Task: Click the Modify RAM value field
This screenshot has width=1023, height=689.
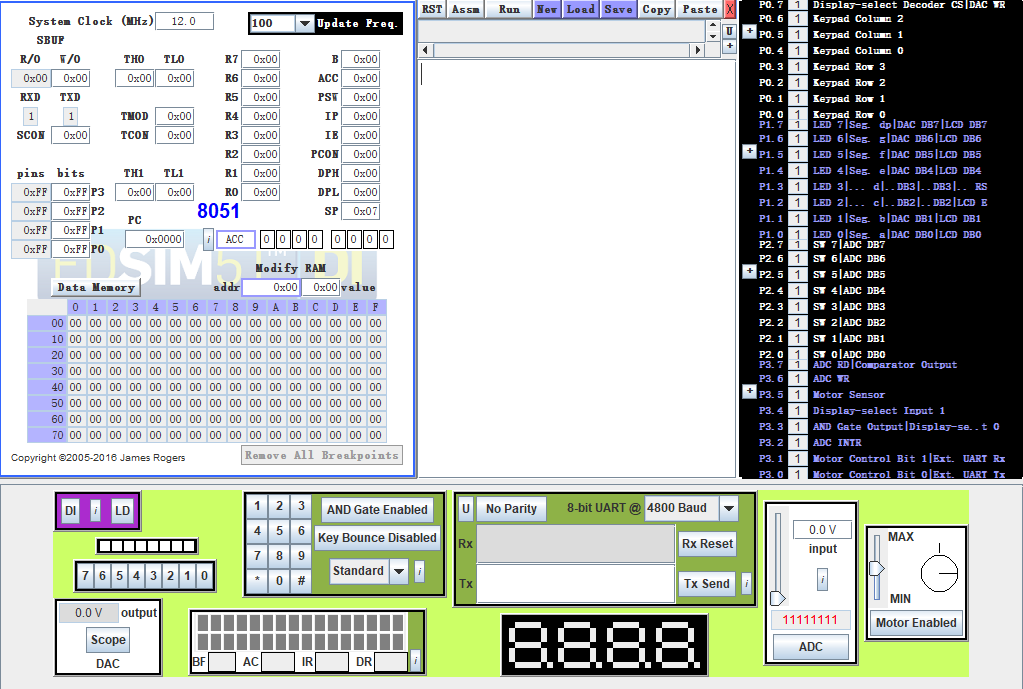Action: (320, 287)
